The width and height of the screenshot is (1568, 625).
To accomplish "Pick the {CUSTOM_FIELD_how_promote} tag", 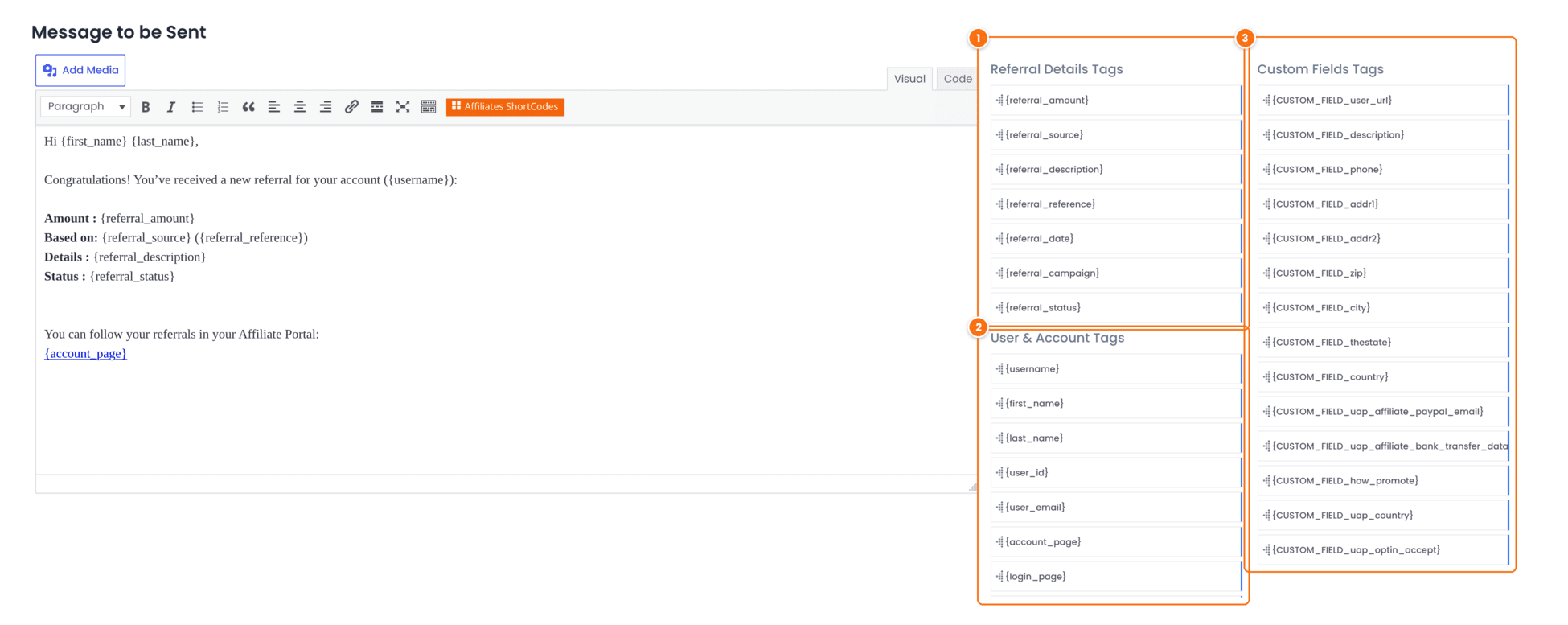I will [x=1383, y=481].
